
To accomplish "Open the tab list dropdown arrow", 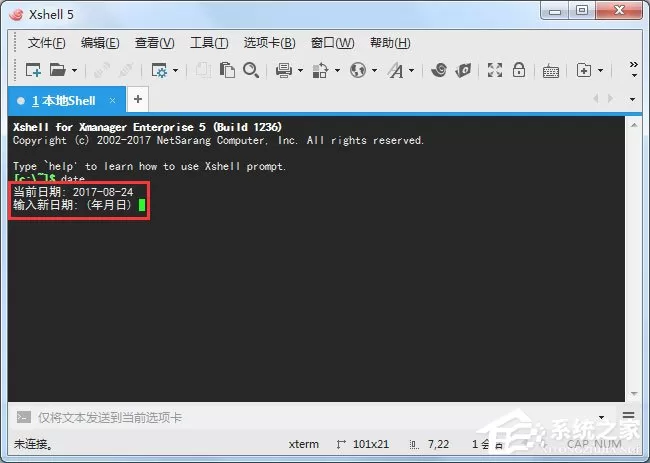I will click(x=632, y=99).
